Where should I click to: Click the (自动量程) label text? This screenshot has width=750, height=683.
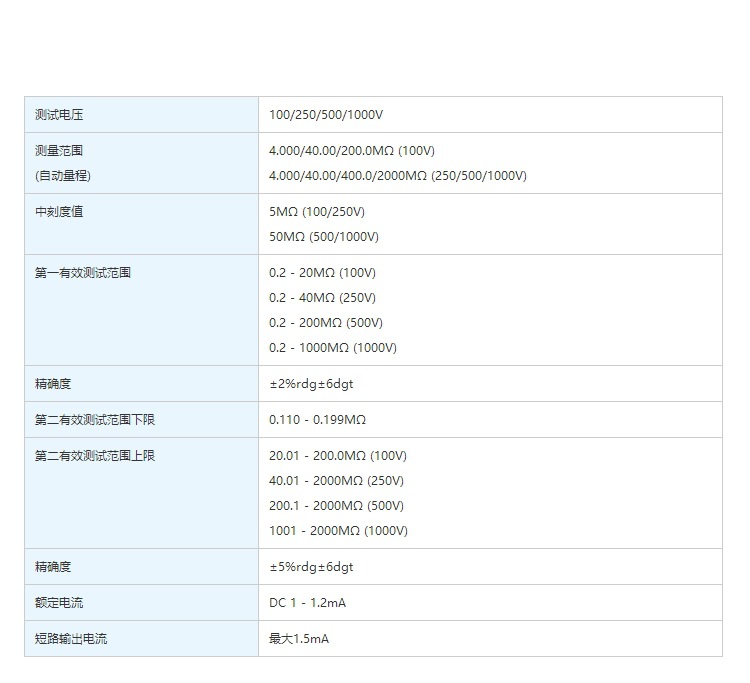63,176
